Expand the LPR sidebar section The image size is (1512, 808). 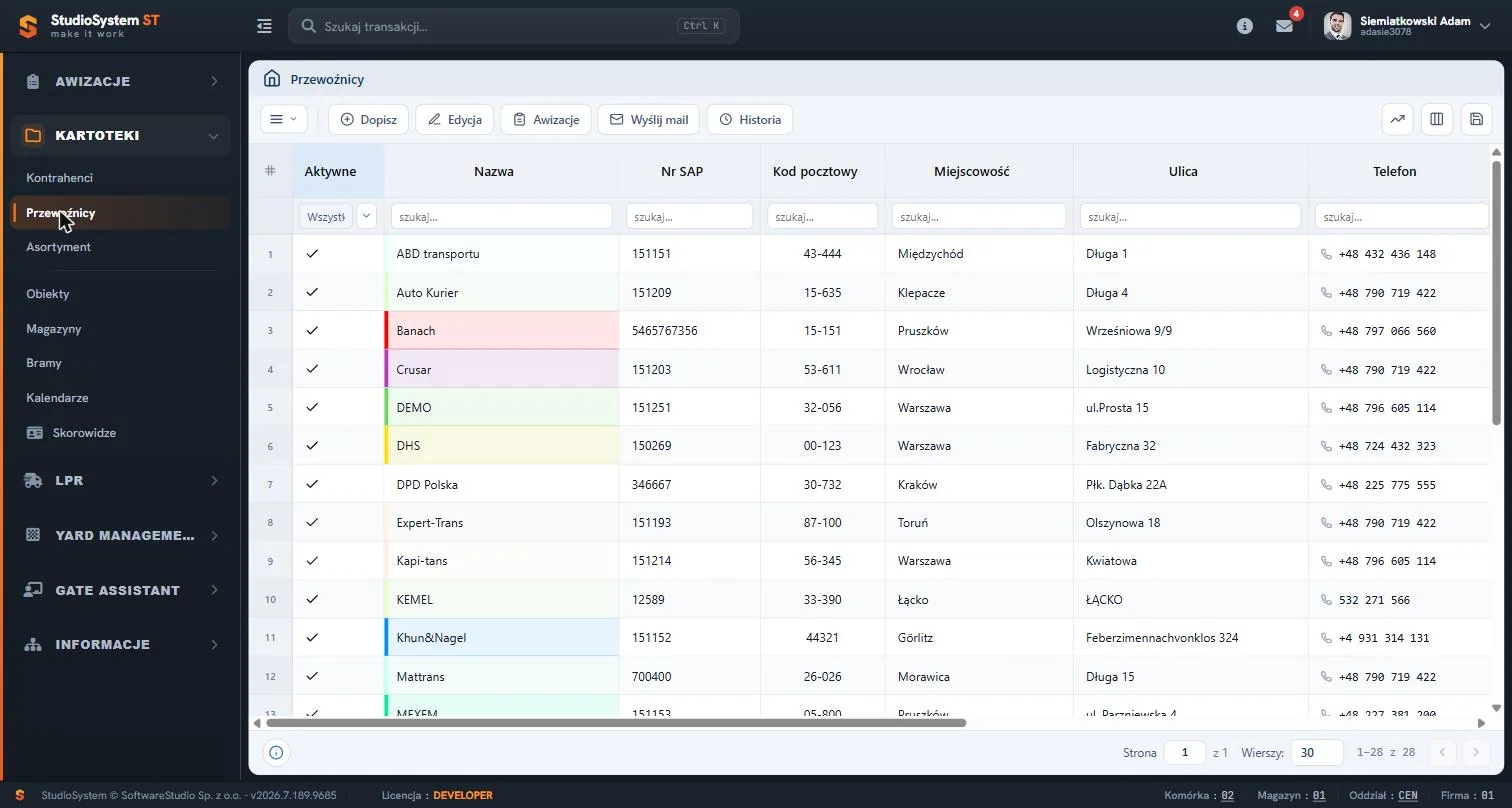[120, 481]
